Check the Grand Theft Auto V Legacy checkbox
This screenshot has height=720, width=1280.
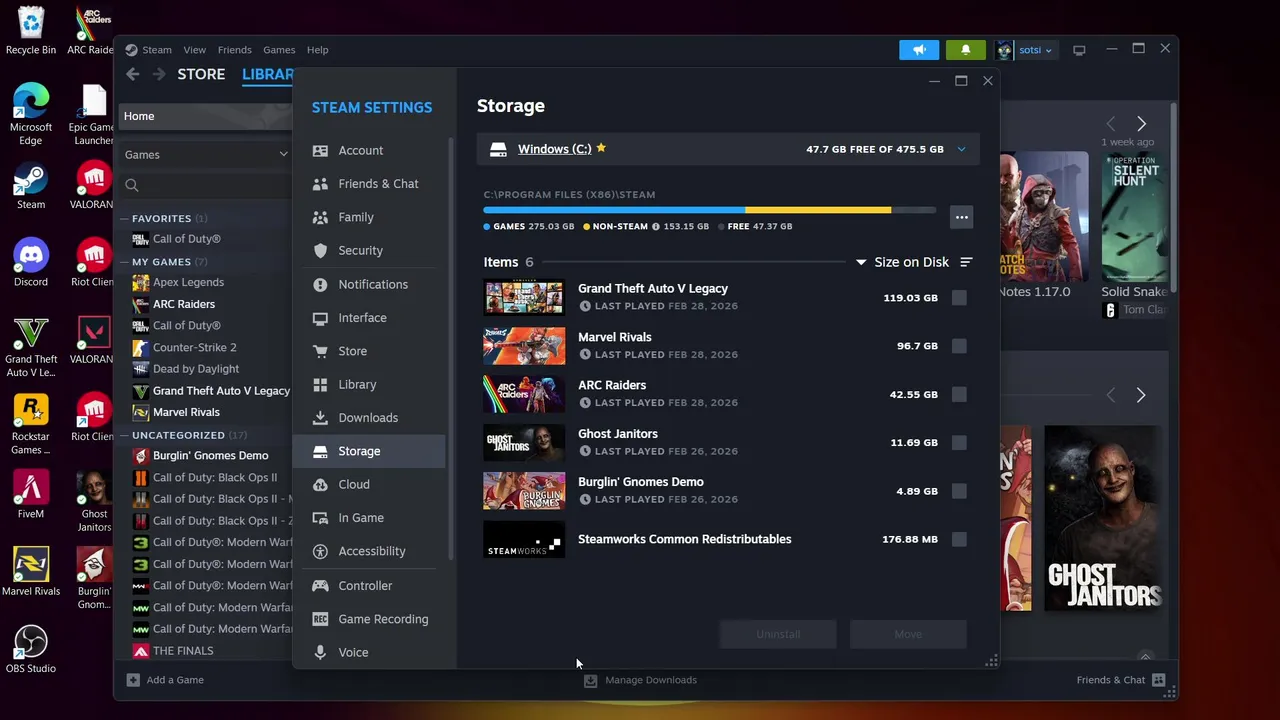[959, 298]
